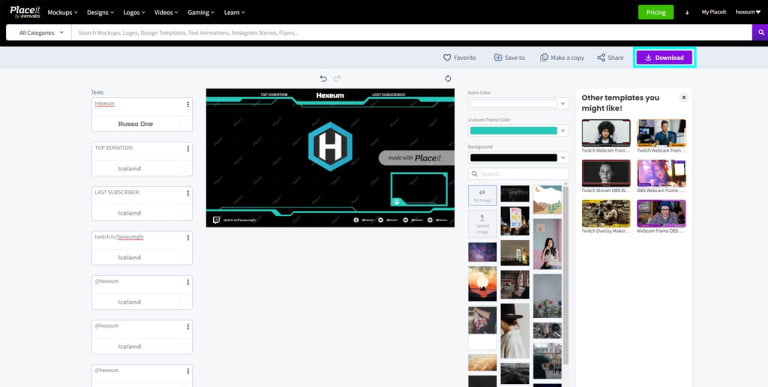Select the sunset silhouette background image
The image size is (768, 387).
pos(482,284)
